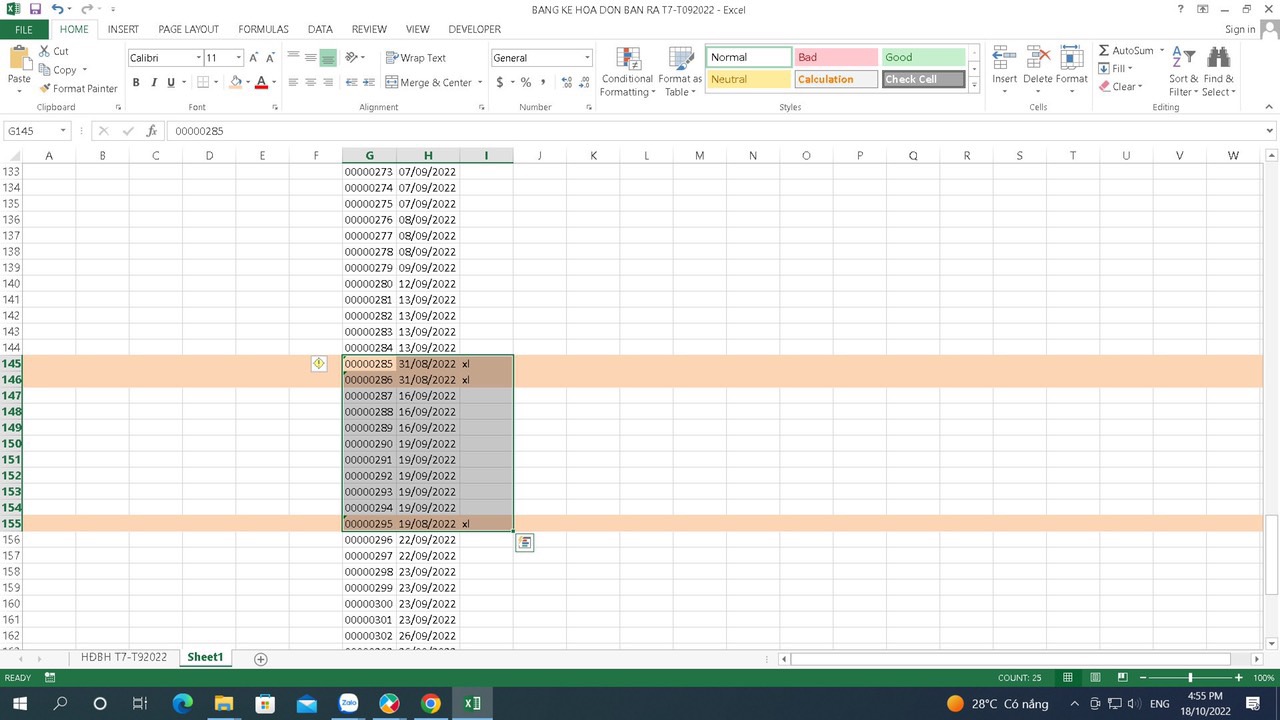1280x720 pixels.
Task: Click Format as Table icon
Action: tap(680, 72)
